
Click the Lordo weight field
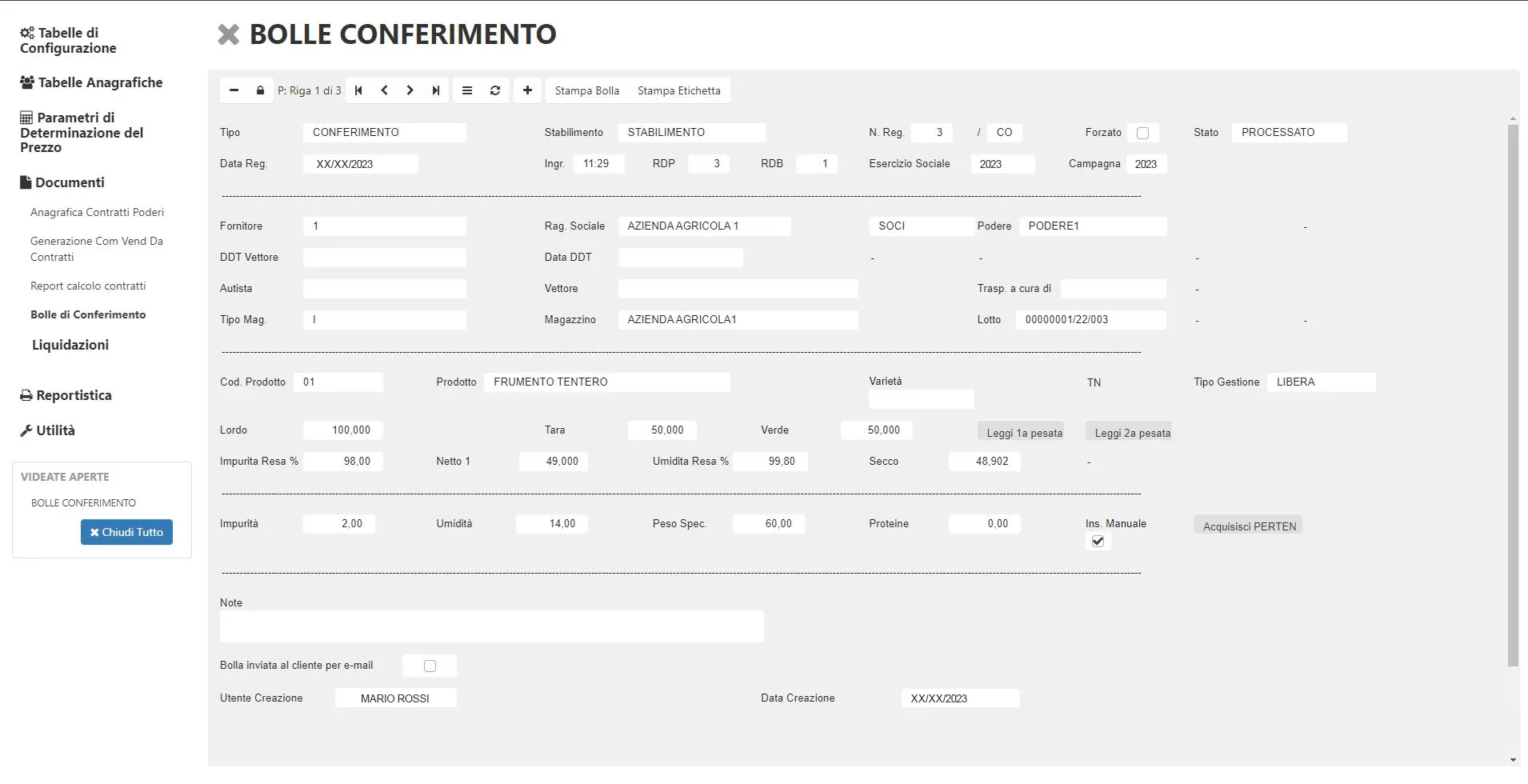(x=343, y=430)
